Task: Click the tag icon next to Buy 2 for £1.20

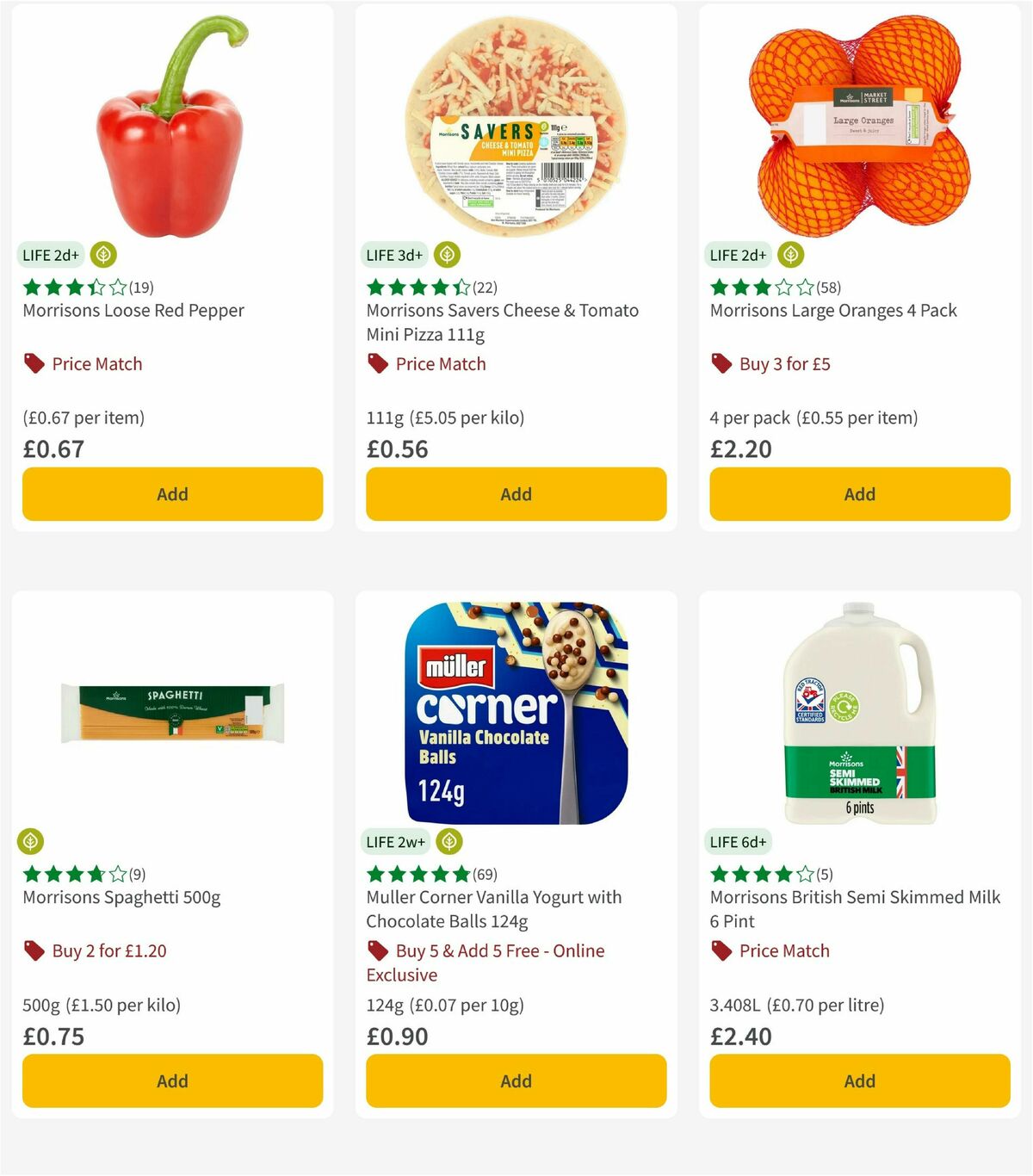Action: coord(33,950)
